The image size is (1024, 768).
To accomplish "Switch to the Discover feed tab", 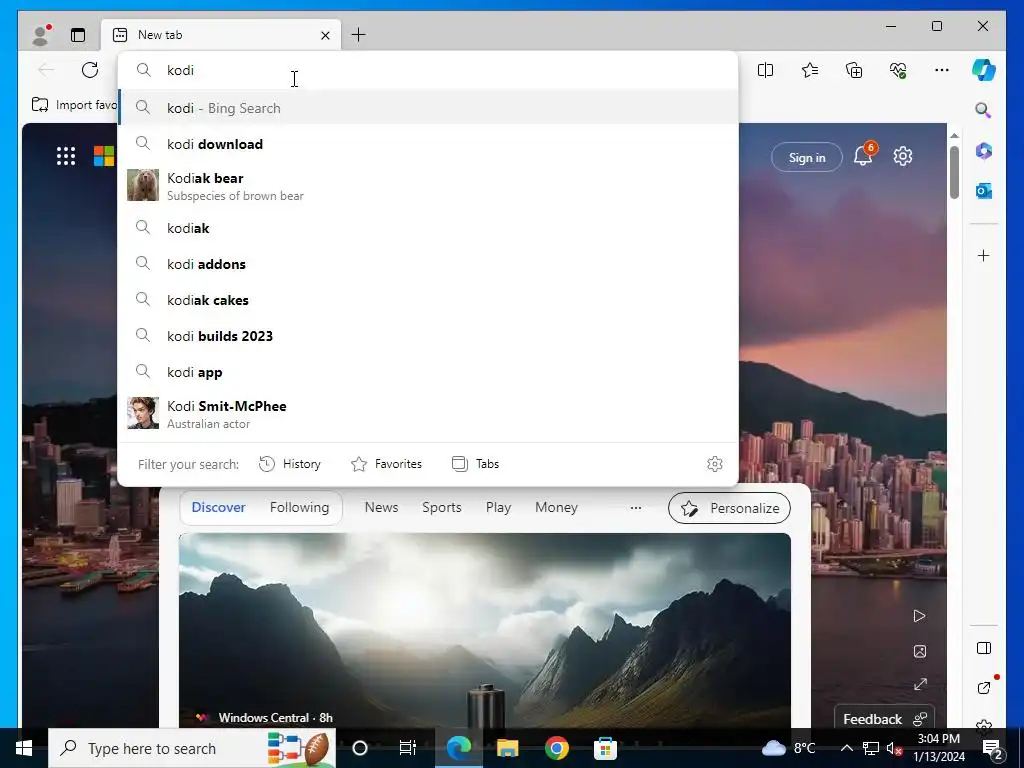I will point(218,507).
